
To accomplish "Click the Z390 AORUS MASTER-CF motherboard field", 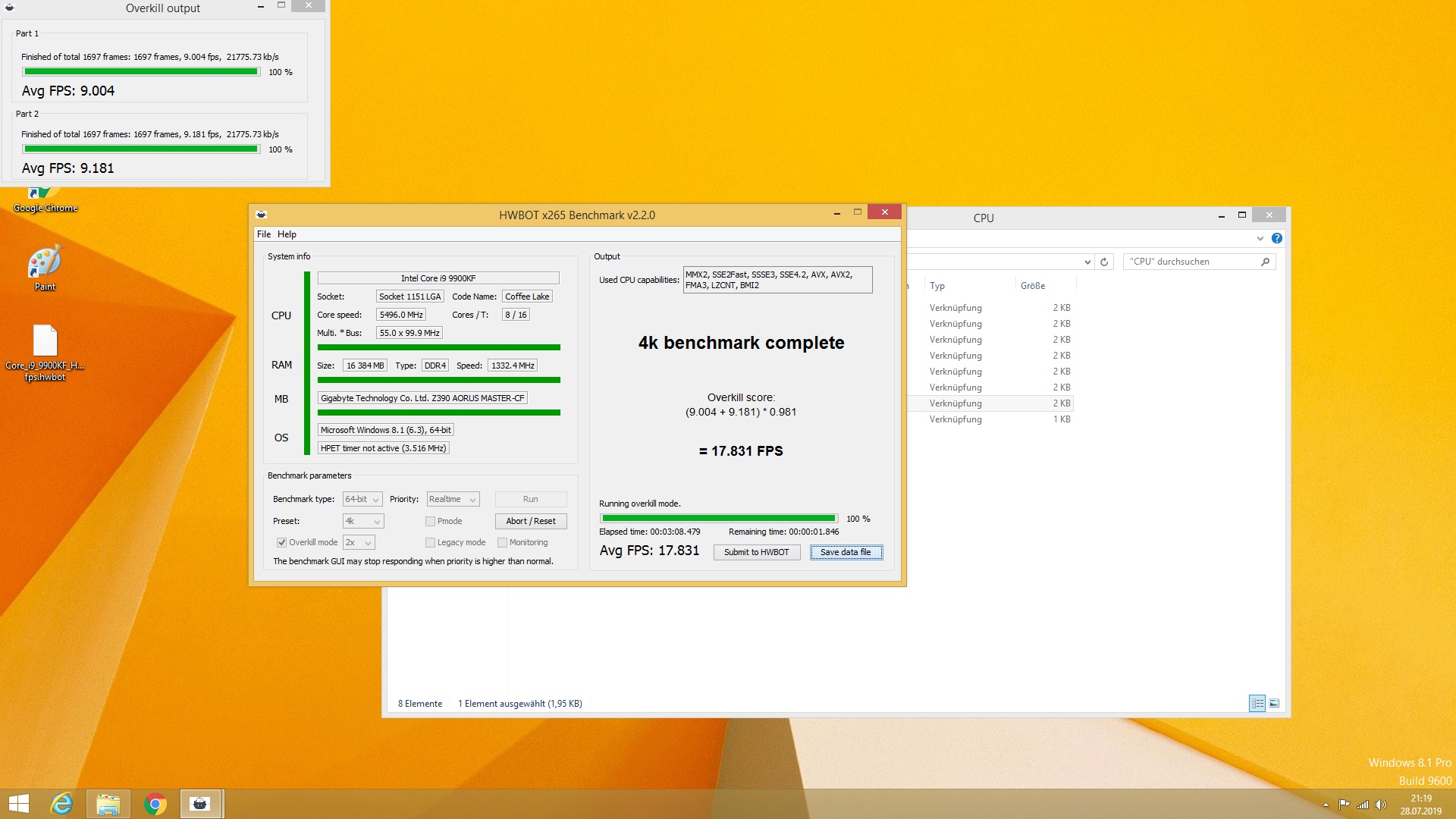I will tap(422, 398).
